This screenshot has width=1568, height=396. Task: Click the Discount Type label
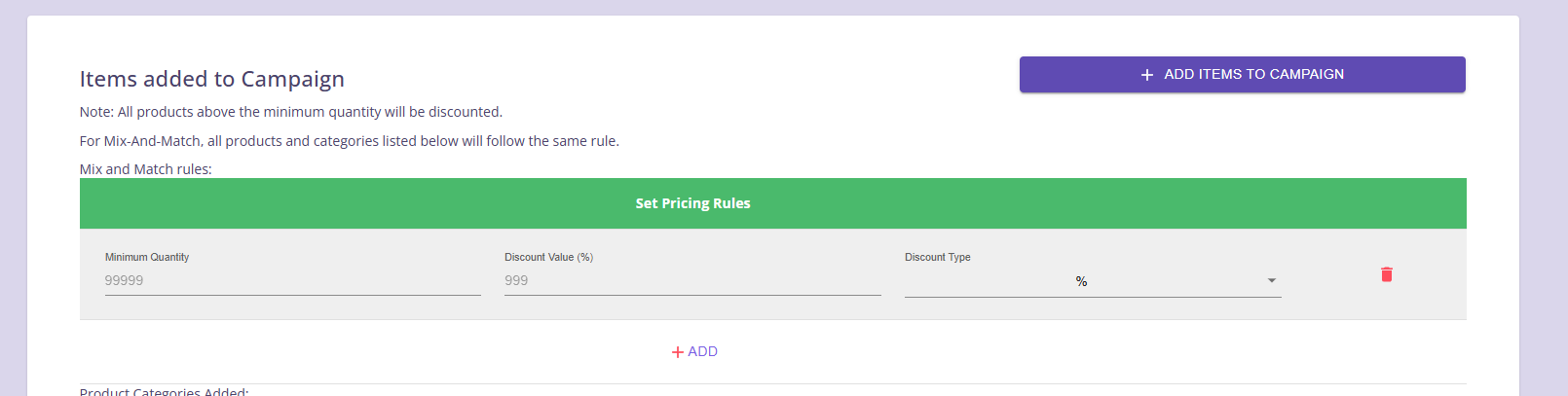tap(937, 257)
